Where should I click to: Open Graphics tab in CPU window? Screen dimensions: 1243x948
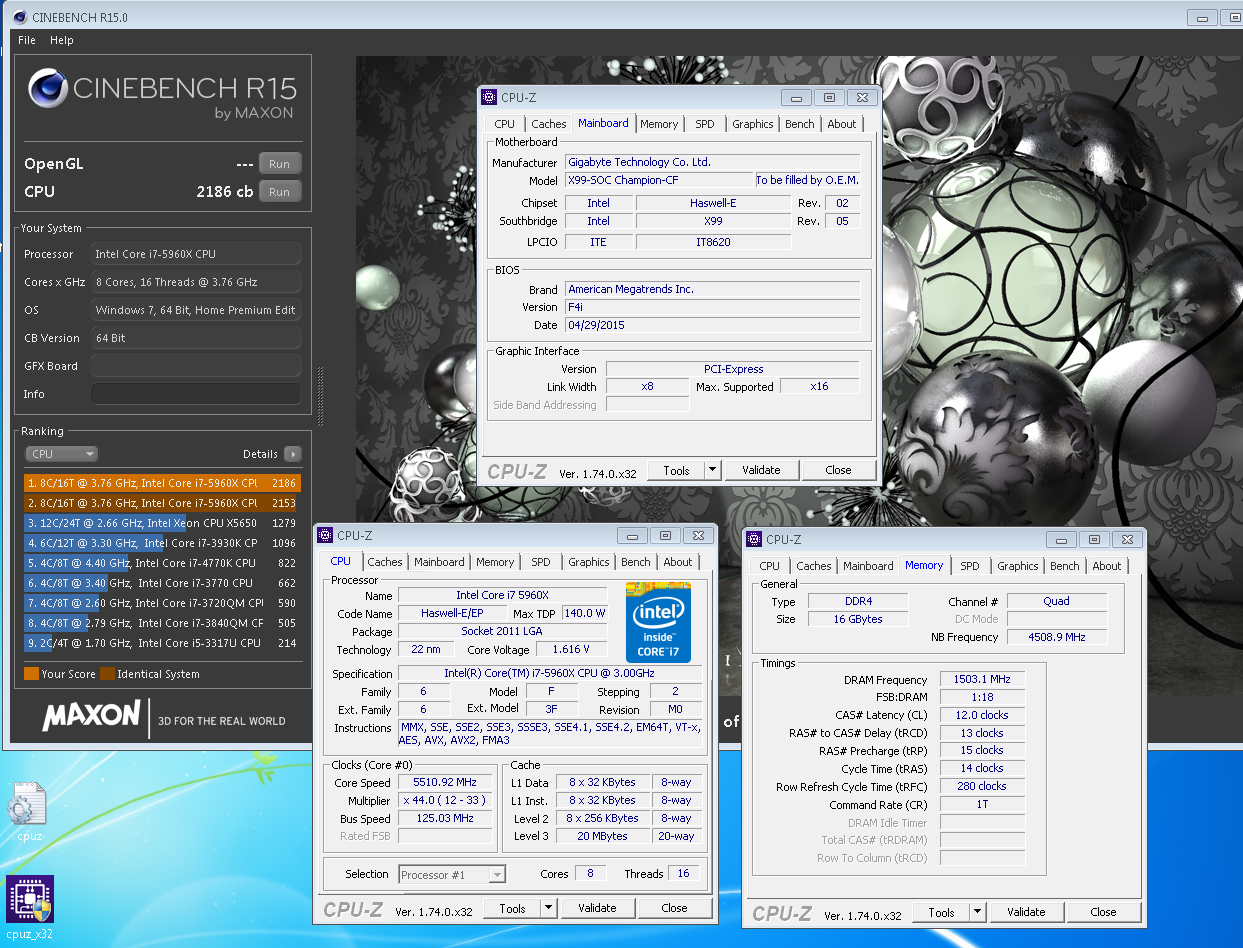tap(589, 562)
